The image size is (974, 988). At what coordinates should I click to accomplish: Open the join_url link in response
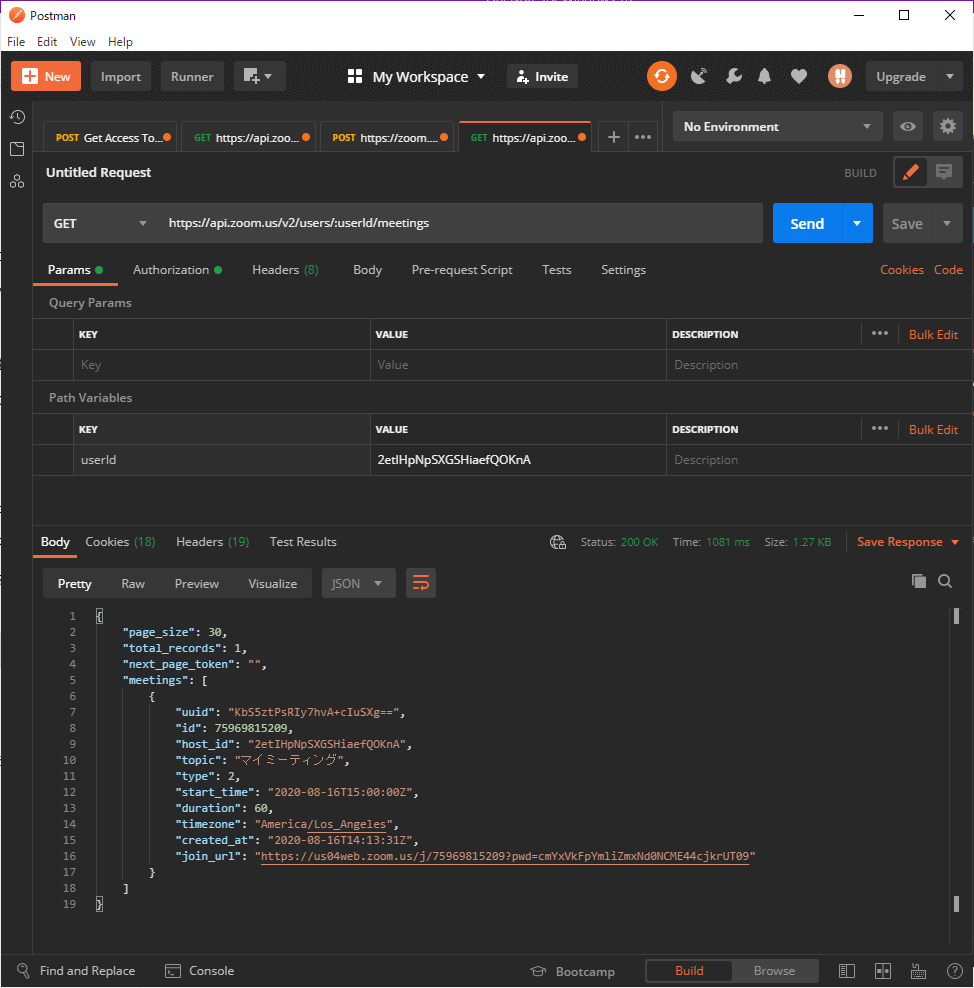pyautogui.click(x=505, y=856)
